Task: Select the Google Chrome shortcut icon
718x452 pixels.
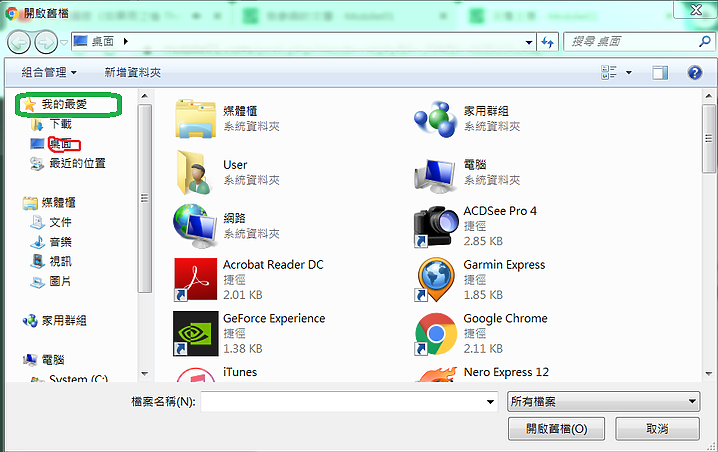Action: [x=436, y=334]
